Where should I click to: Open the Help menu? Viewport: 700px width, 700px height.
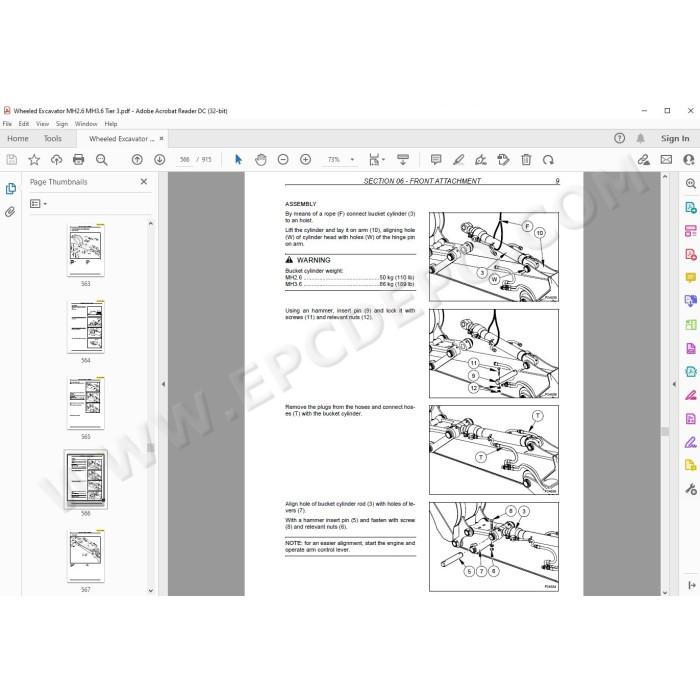click(111, 124)
